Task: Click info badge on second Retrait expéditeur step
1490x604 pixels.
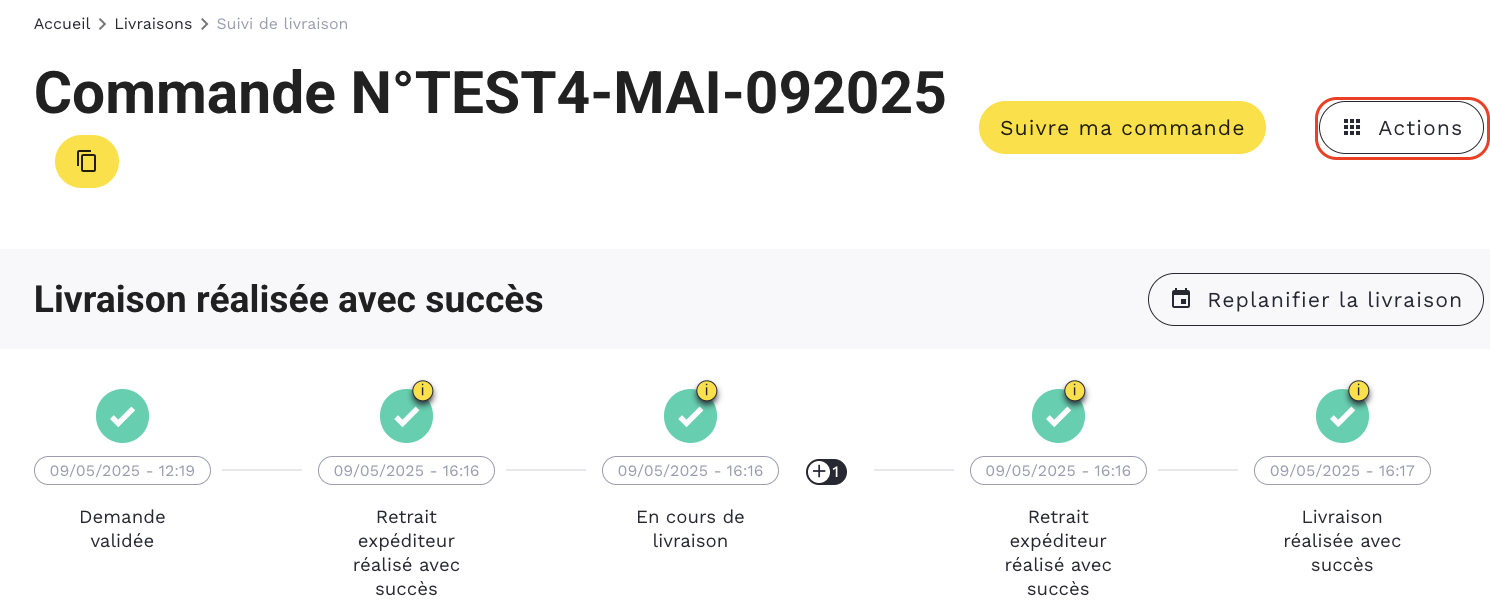Action: [1074, 391]
